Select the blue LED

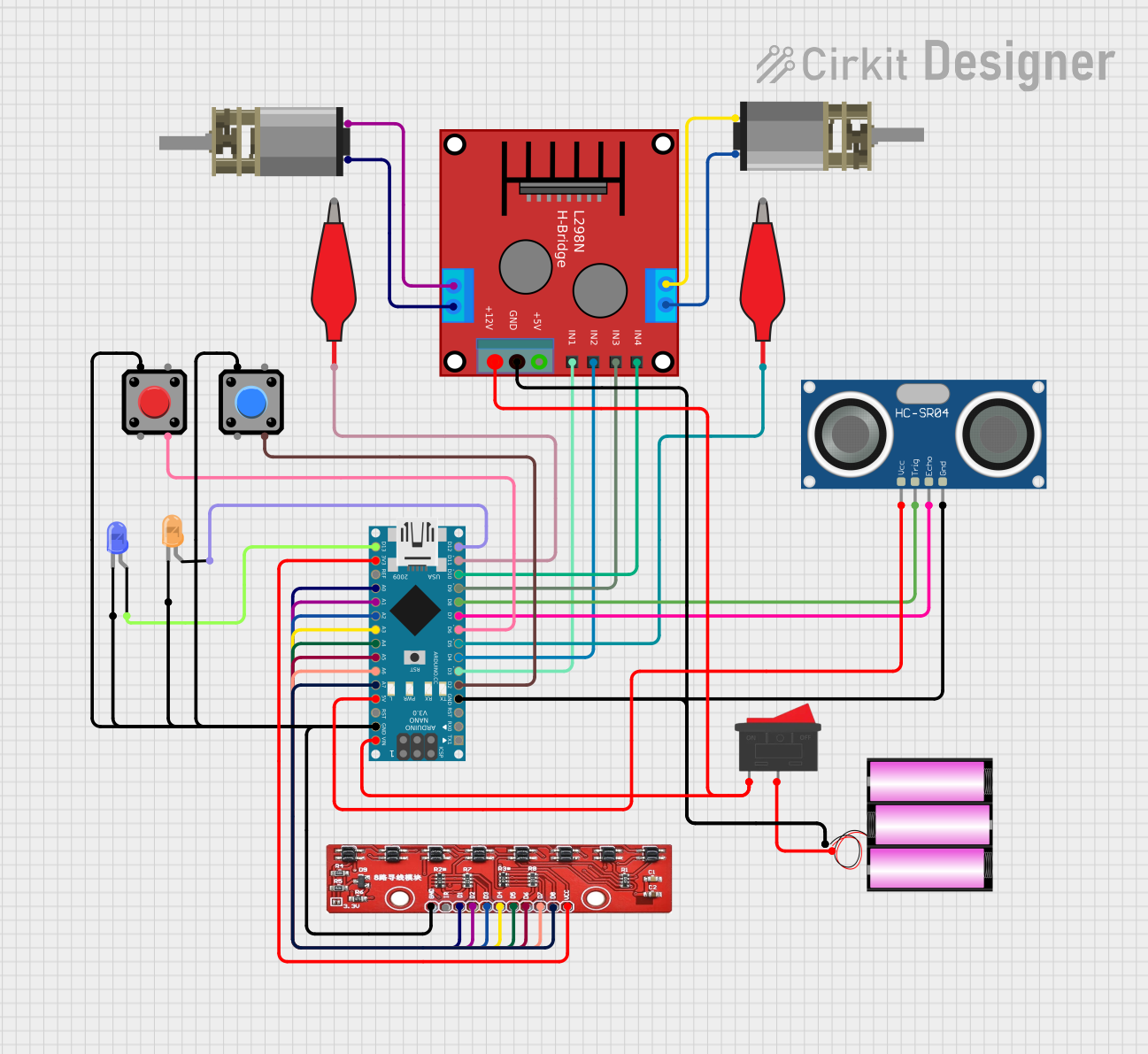(117, 538)
